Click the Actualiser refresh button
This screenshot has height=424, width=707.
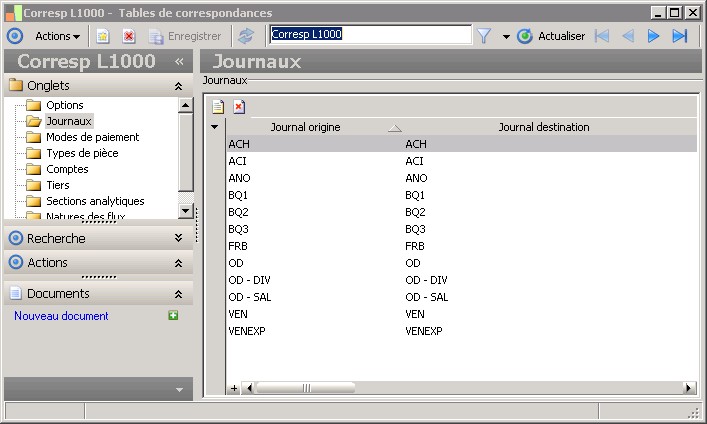coord(551,36)
